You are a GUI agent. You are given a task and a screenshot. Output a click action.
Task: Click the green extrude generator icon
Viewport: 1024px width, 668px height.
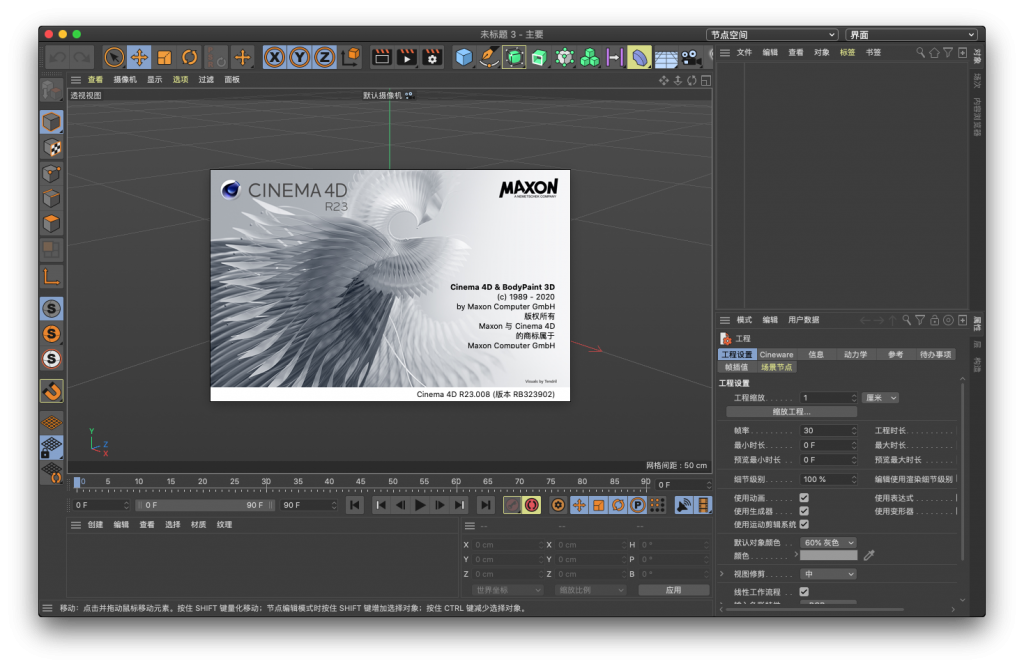(x=539, y=57)
